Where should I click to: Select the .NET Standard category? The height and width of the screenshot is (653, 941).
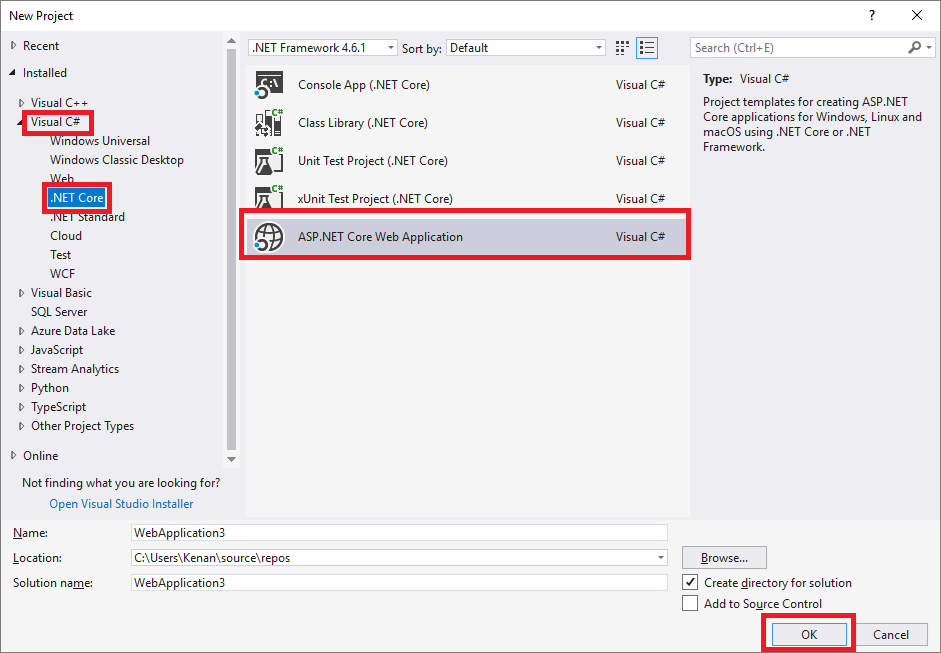[x=87, y=217]
